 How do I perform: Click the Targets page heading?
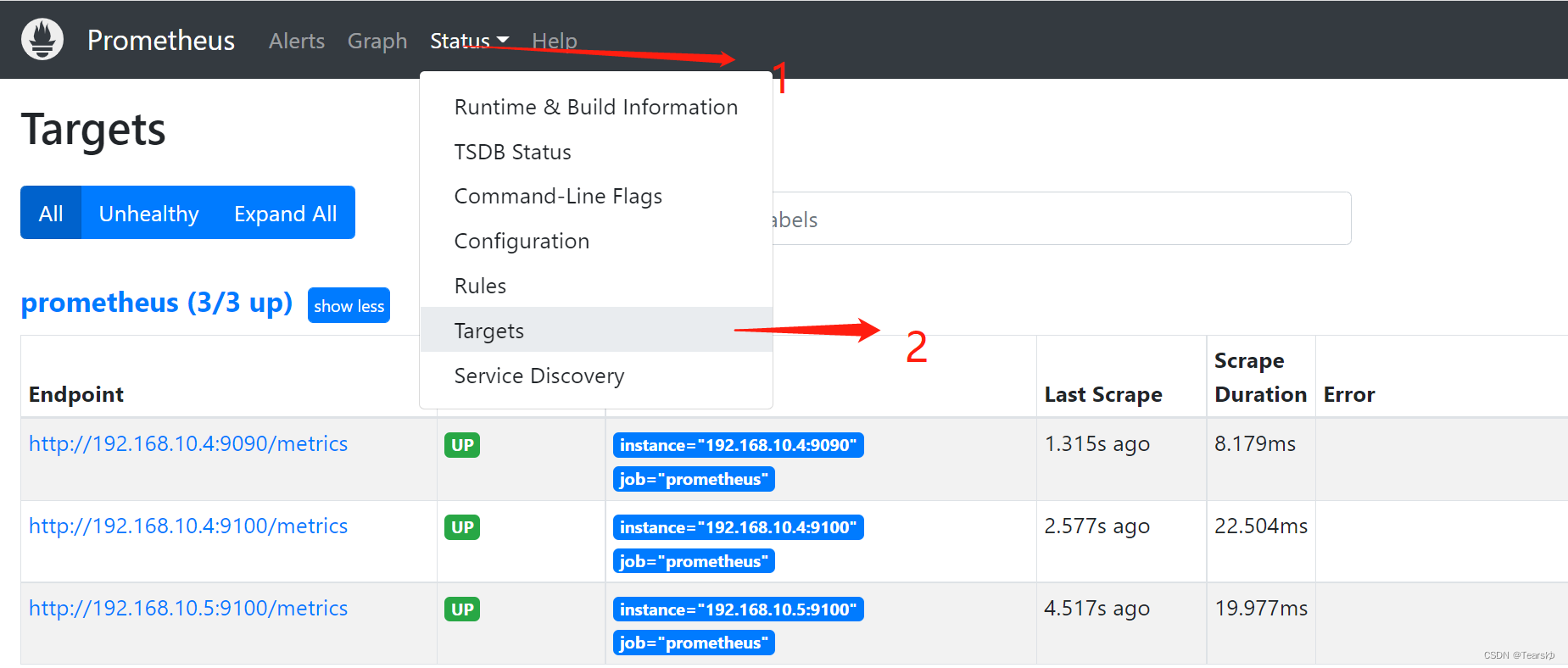click(93, 130)
